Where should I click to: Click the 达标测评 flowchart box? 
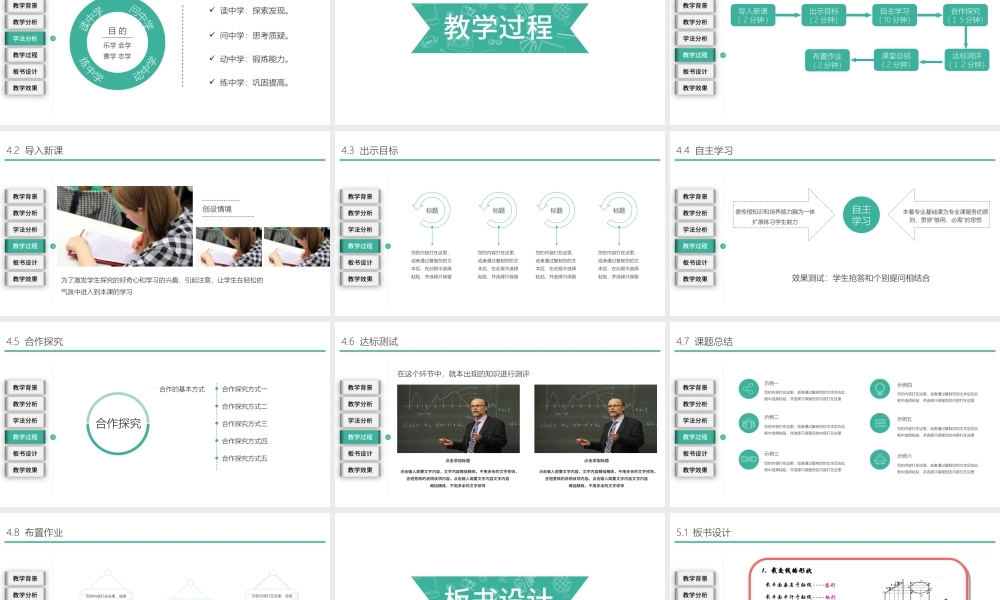pos(969,60)
